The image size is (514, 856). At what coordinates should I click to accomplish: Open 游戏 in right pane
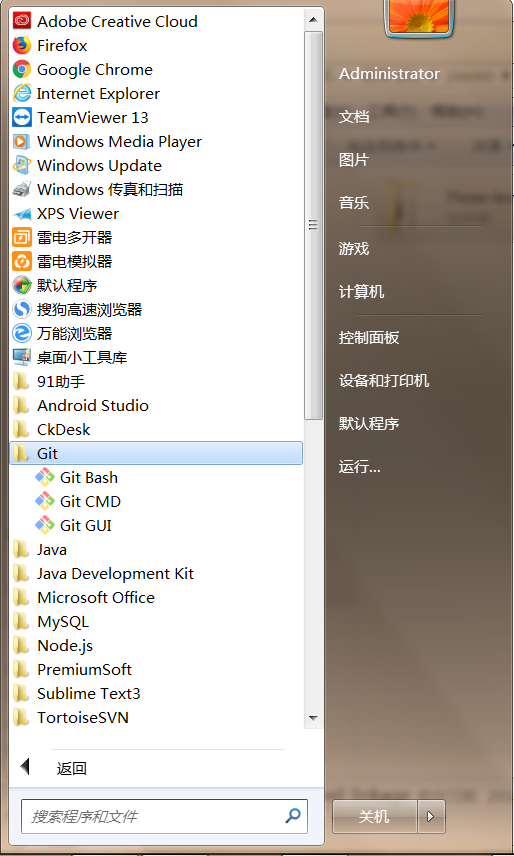pos(354,249)
